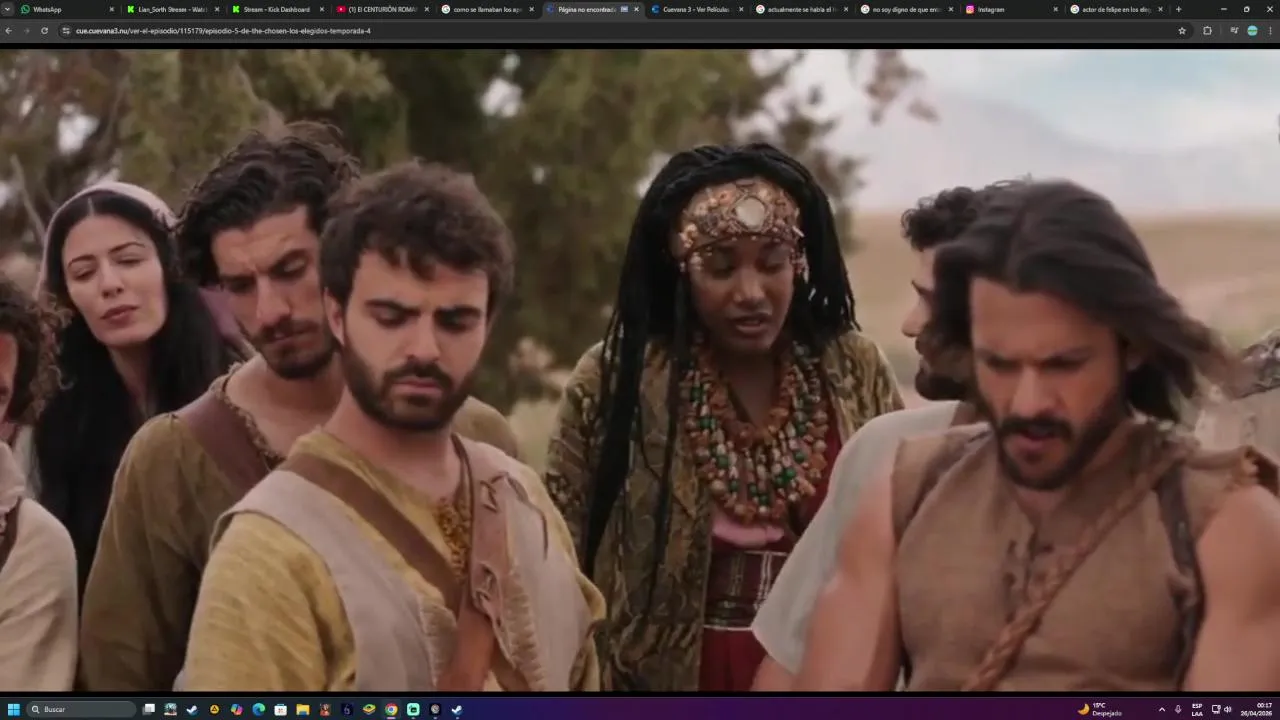Open the Windows Start menu

click(x=14, y=709)
